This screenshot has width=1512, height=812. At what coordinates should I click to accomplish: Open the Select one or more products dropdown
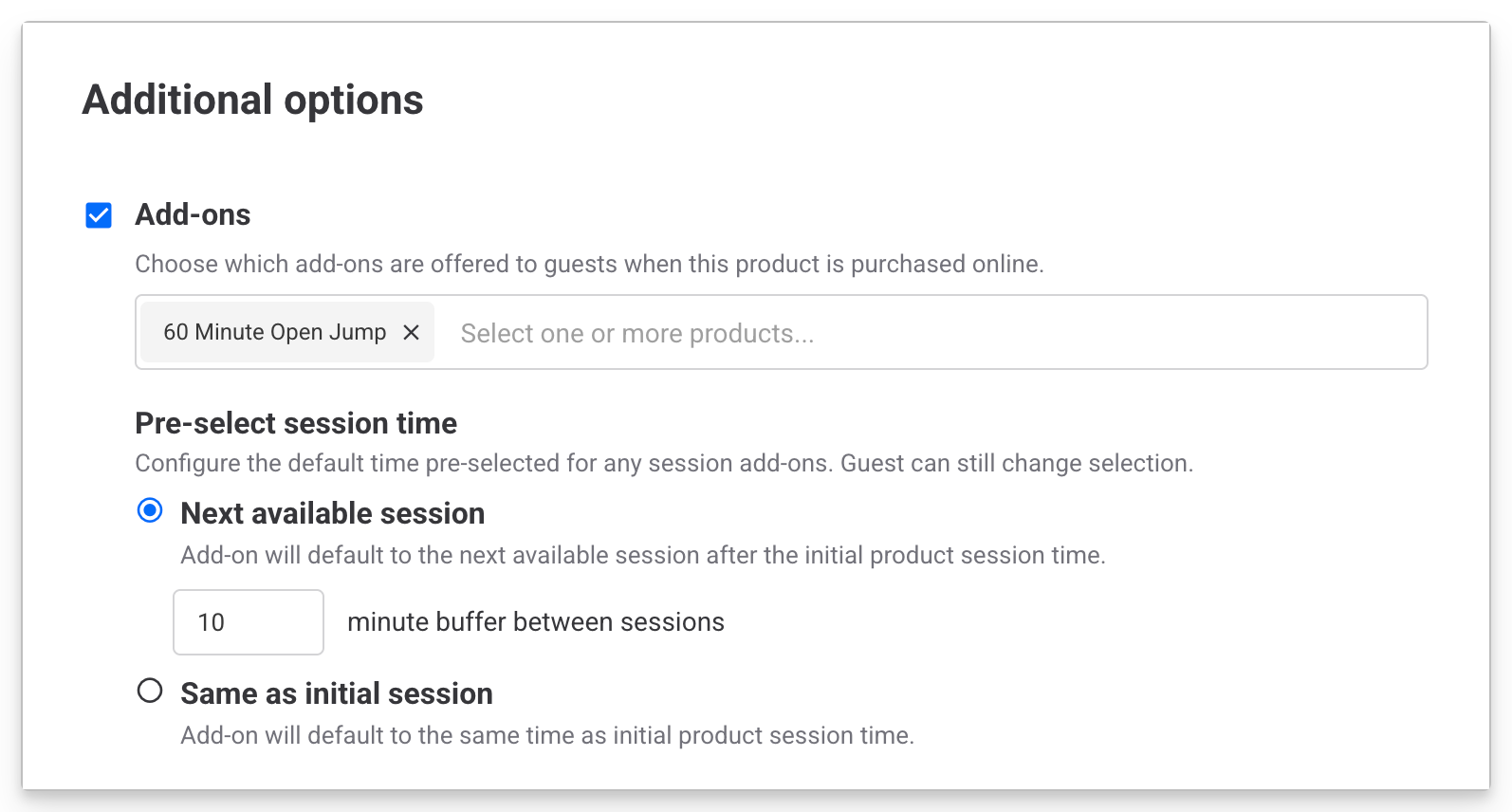coord(637,333)
